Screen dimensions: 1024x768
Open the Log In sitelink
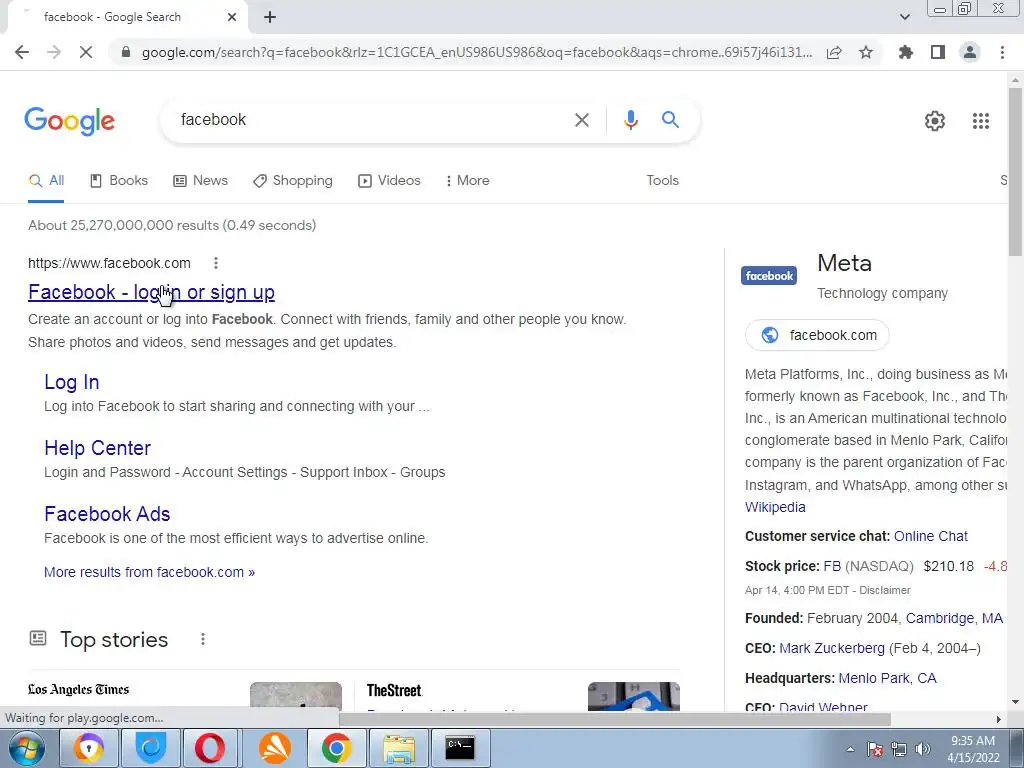[x=72, y=382]
